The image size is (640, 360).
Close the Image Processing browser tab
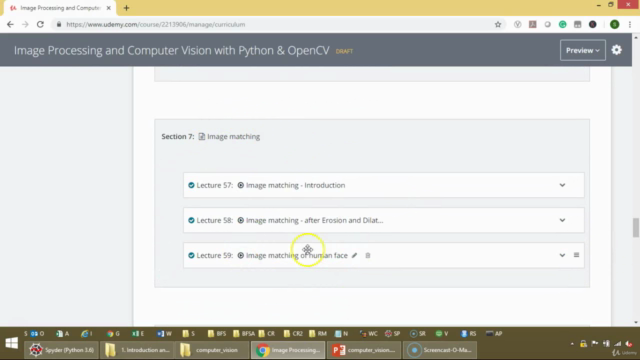pyautogui.click(x=109, y=8)
